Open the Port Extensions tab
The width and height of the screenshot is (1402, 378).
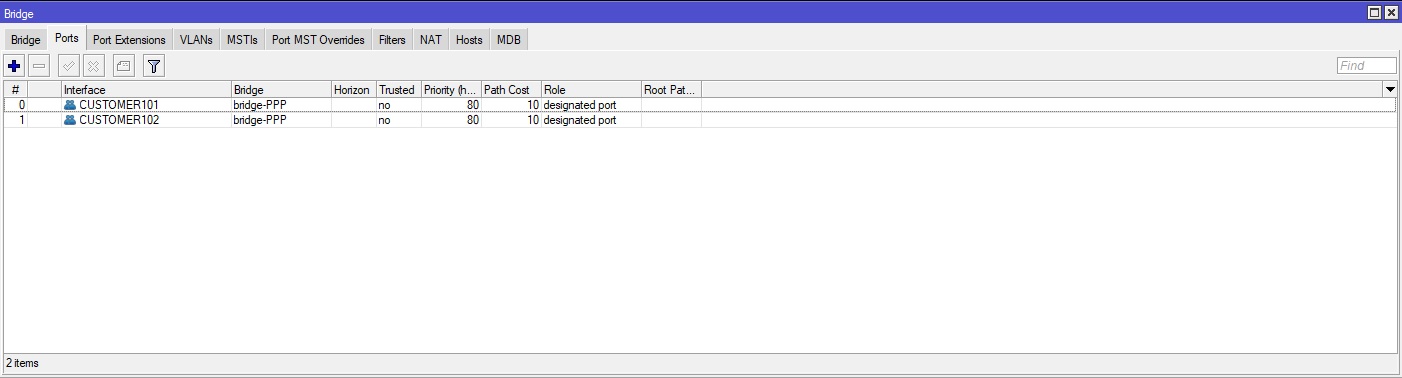(x=129, y=40)
